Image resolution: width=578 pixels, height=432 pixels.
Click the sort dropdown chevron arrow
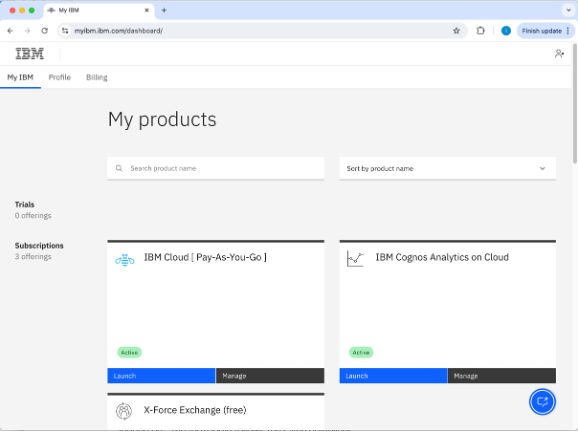pos(542,168)
